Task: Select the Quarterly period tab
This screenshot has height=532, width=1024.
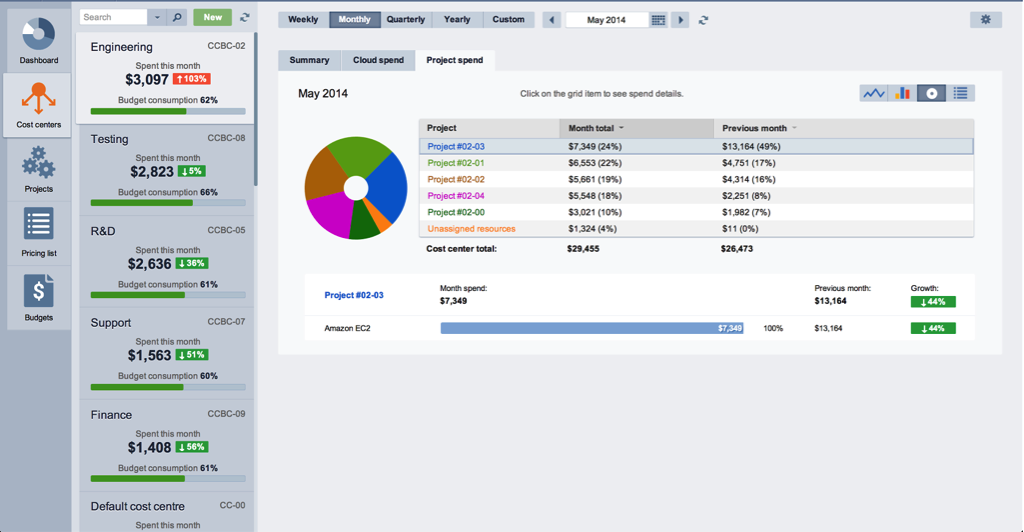Action: (x=406, y=20)
